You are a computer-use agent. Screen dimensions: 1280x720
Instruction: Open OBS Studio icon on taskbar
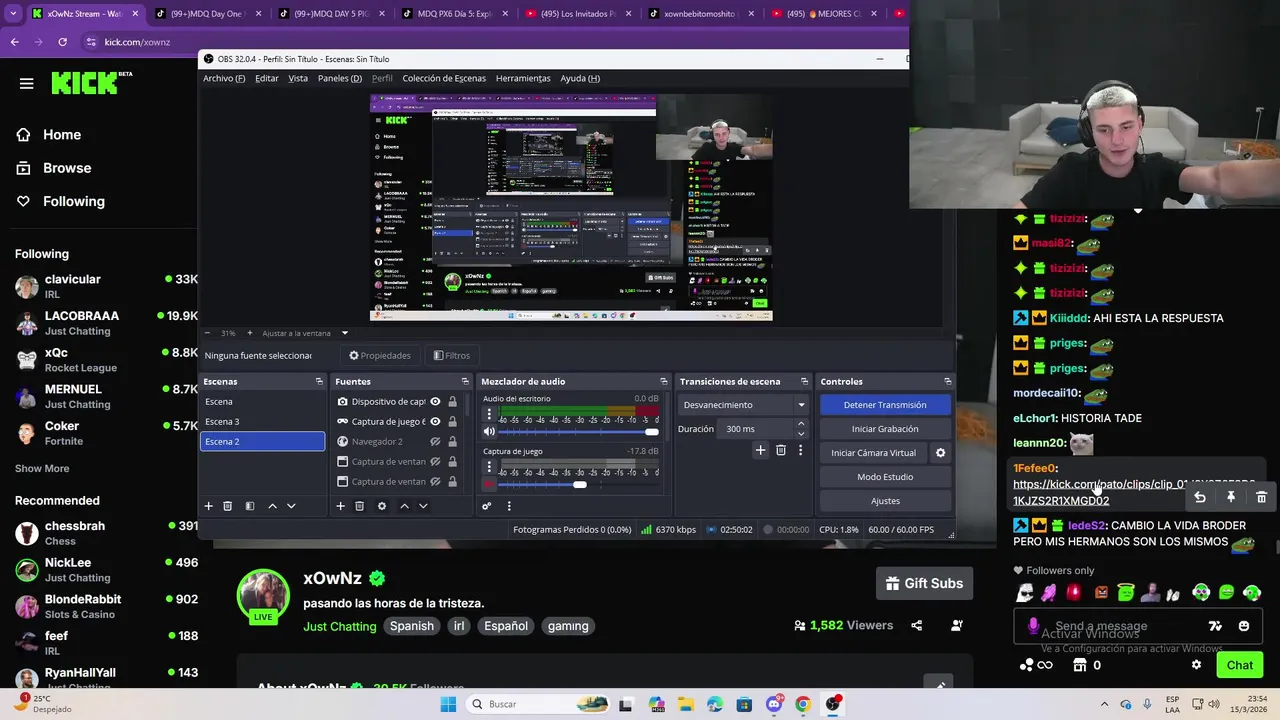(832, 704)
